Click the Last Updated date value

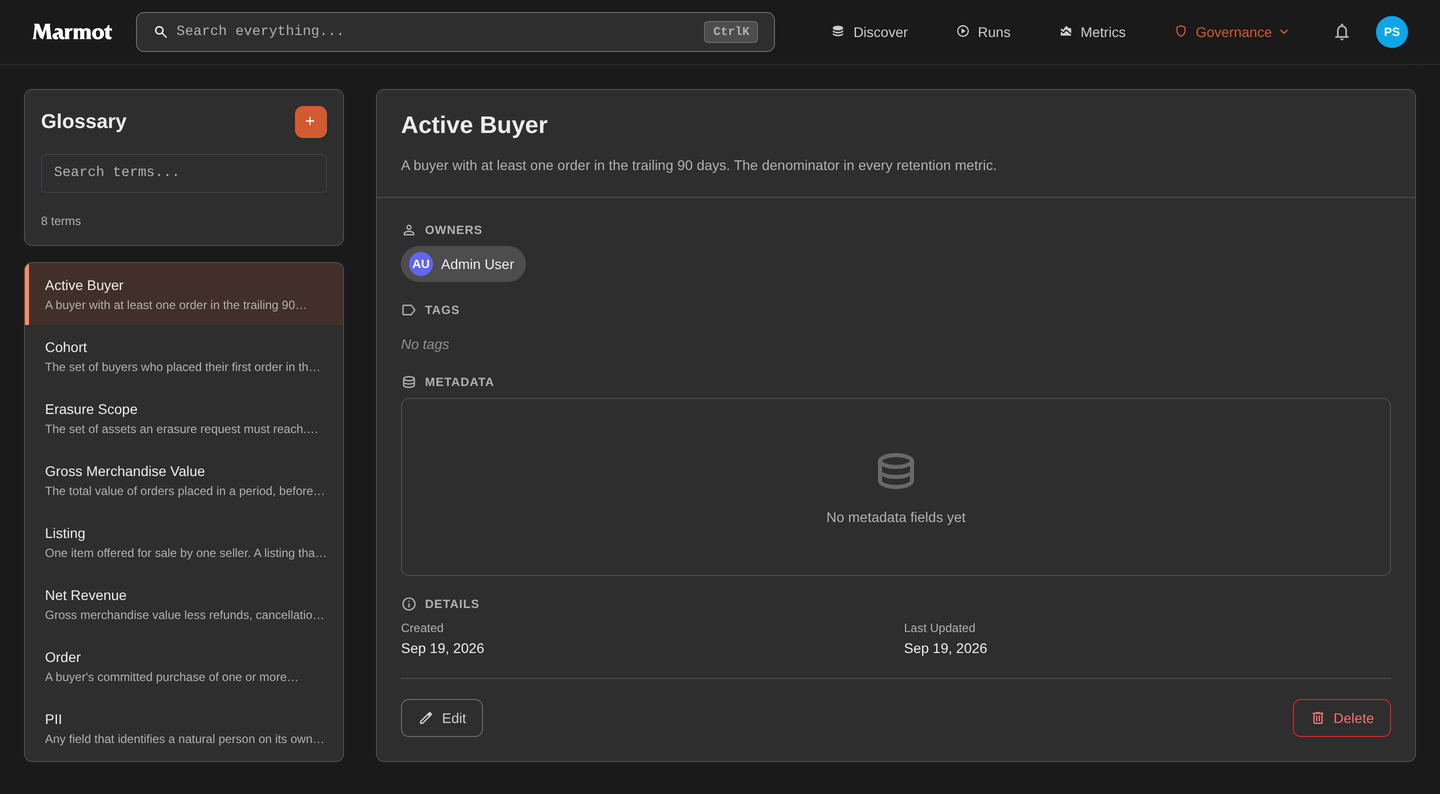(x=945, y=648)
